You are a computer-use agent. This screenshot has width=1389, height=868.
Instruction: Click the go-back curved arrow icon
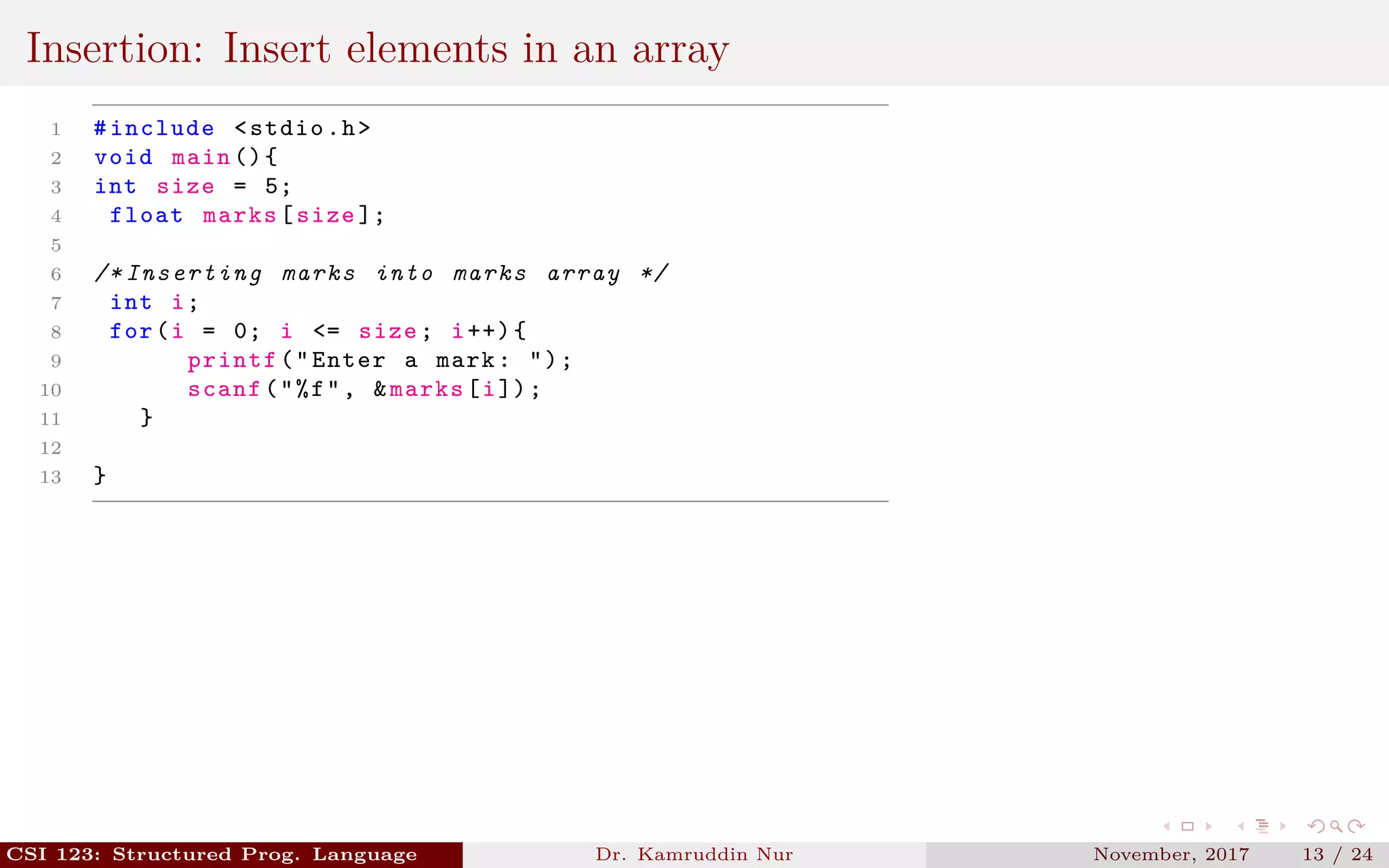1316,826
